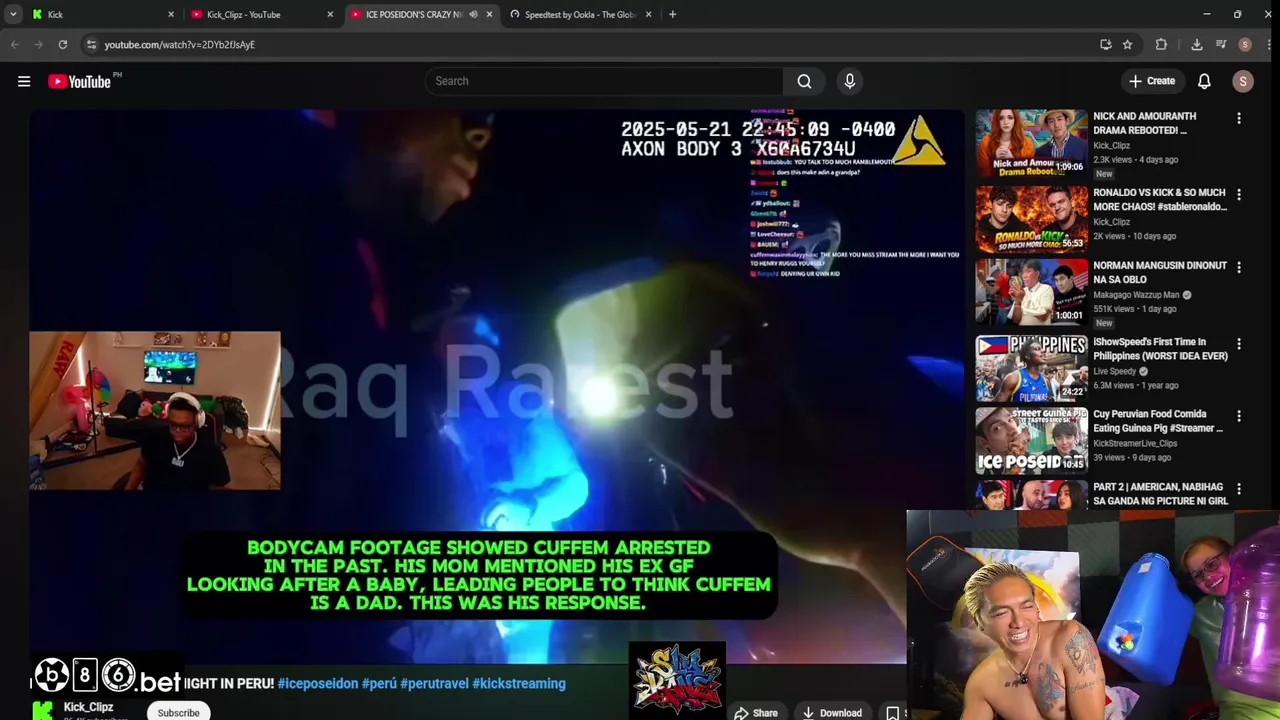1280x720 pixels.
Task: Open IShowSpeed Philippines video thumbnail
Action: point(1031,368)
